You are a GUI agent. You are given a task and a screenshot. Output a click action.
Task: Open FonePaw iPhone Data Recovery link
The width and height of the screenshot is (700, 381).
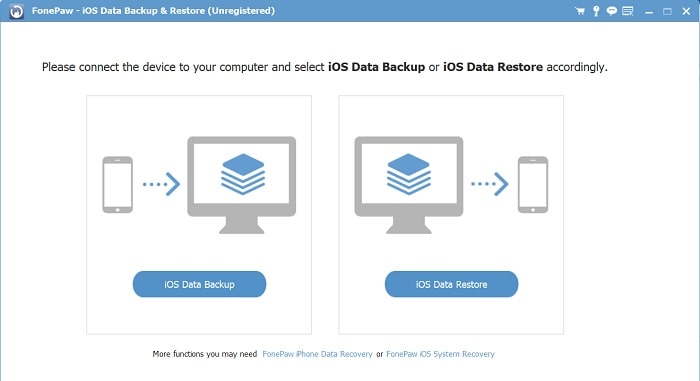317,354
